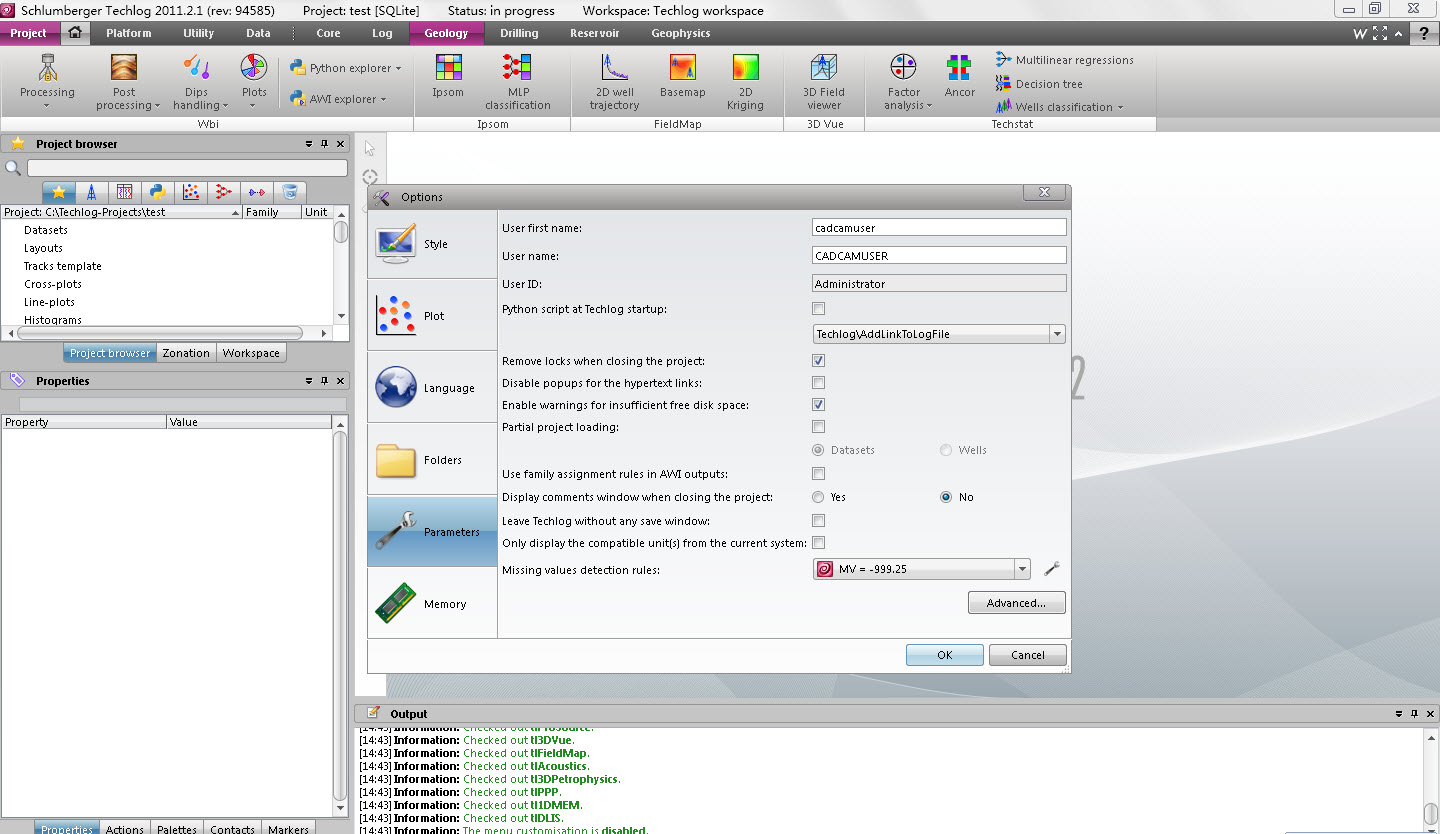Select the workflow arrows filter icon in Project browser
This screenshot has height=834, width=1440.
tap(256, 192)
